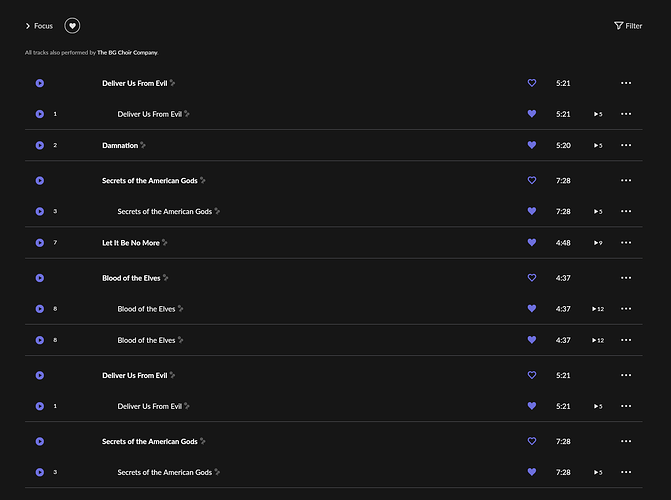Image resolution: width=671 pixels, height=500 pixels.
Task: Click the 4:48 duration of Let It Be No More
Action: tap(563, 243)
